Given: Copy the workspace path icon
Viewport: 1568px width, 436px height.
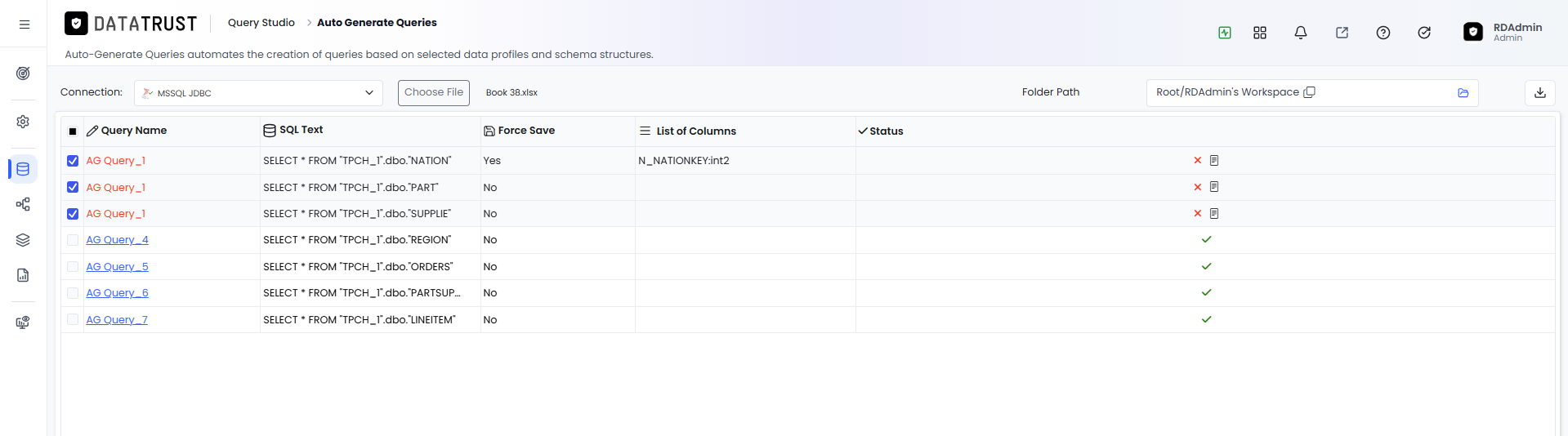Looking at the screenshot, I should 1309,92.
